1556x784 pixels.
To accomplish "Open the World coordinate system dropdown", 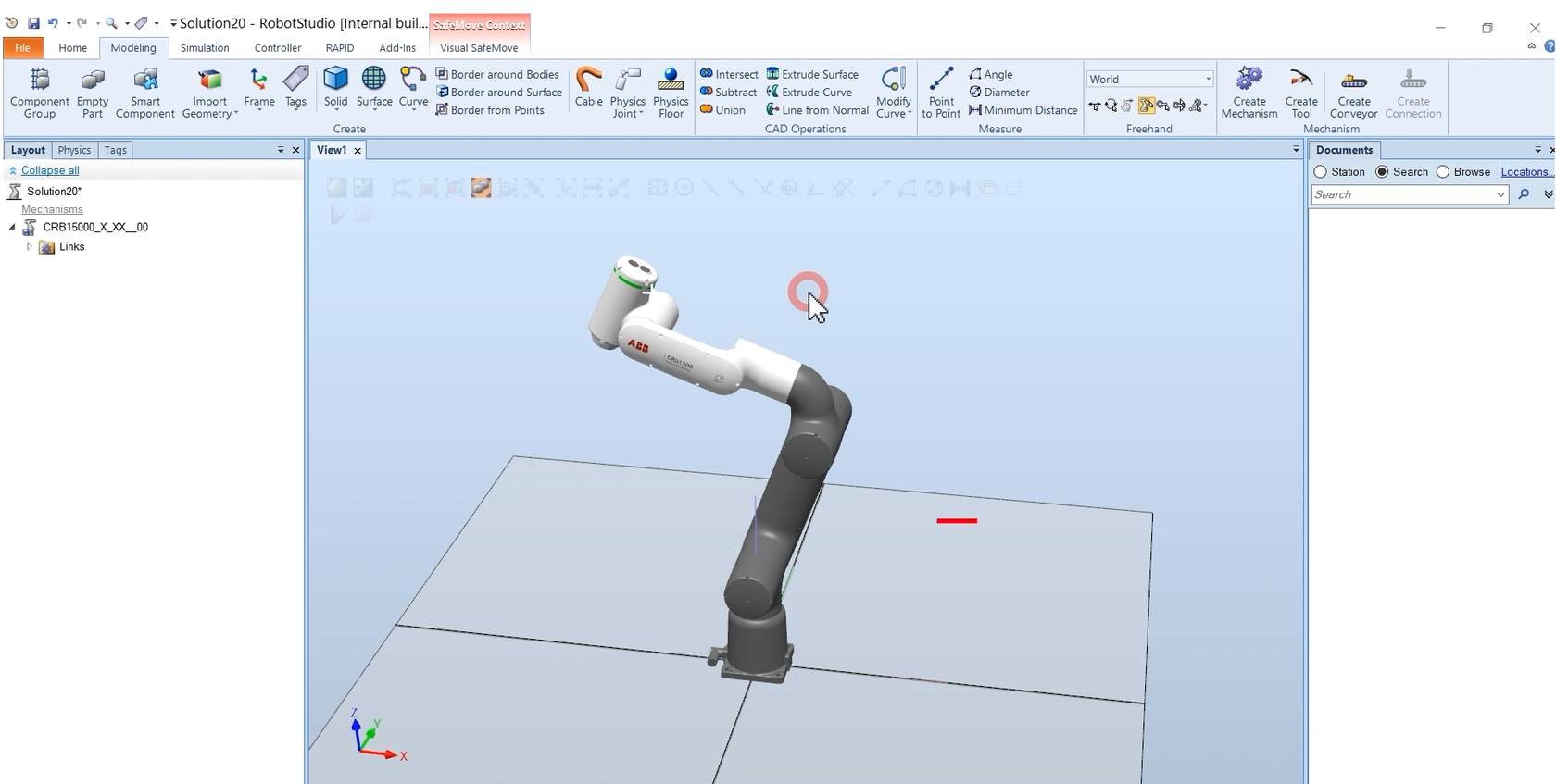I will coord(1208,80).
